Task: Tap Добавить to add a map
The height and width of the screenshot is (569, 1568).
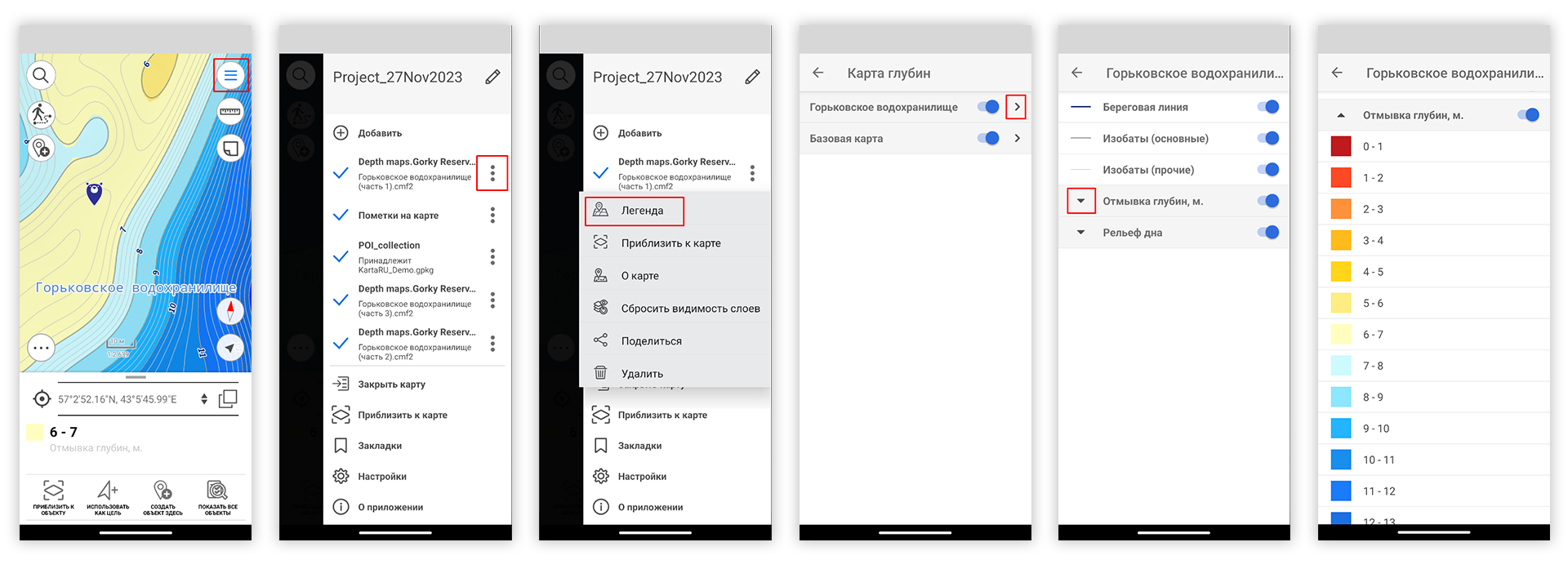Action: point(379,133)
